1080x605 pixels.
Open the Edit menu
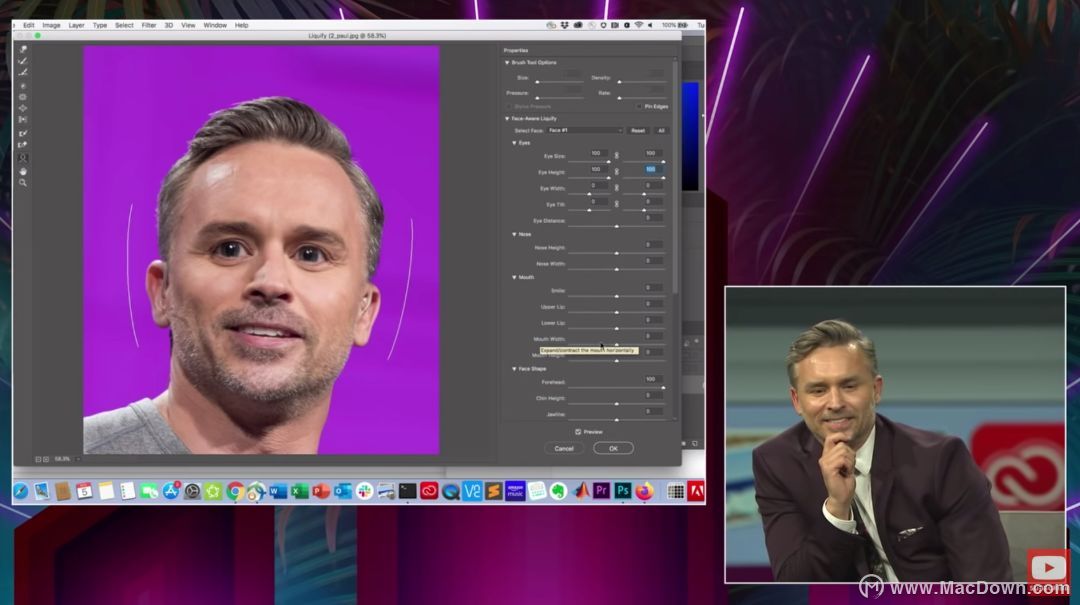point(28,25)
